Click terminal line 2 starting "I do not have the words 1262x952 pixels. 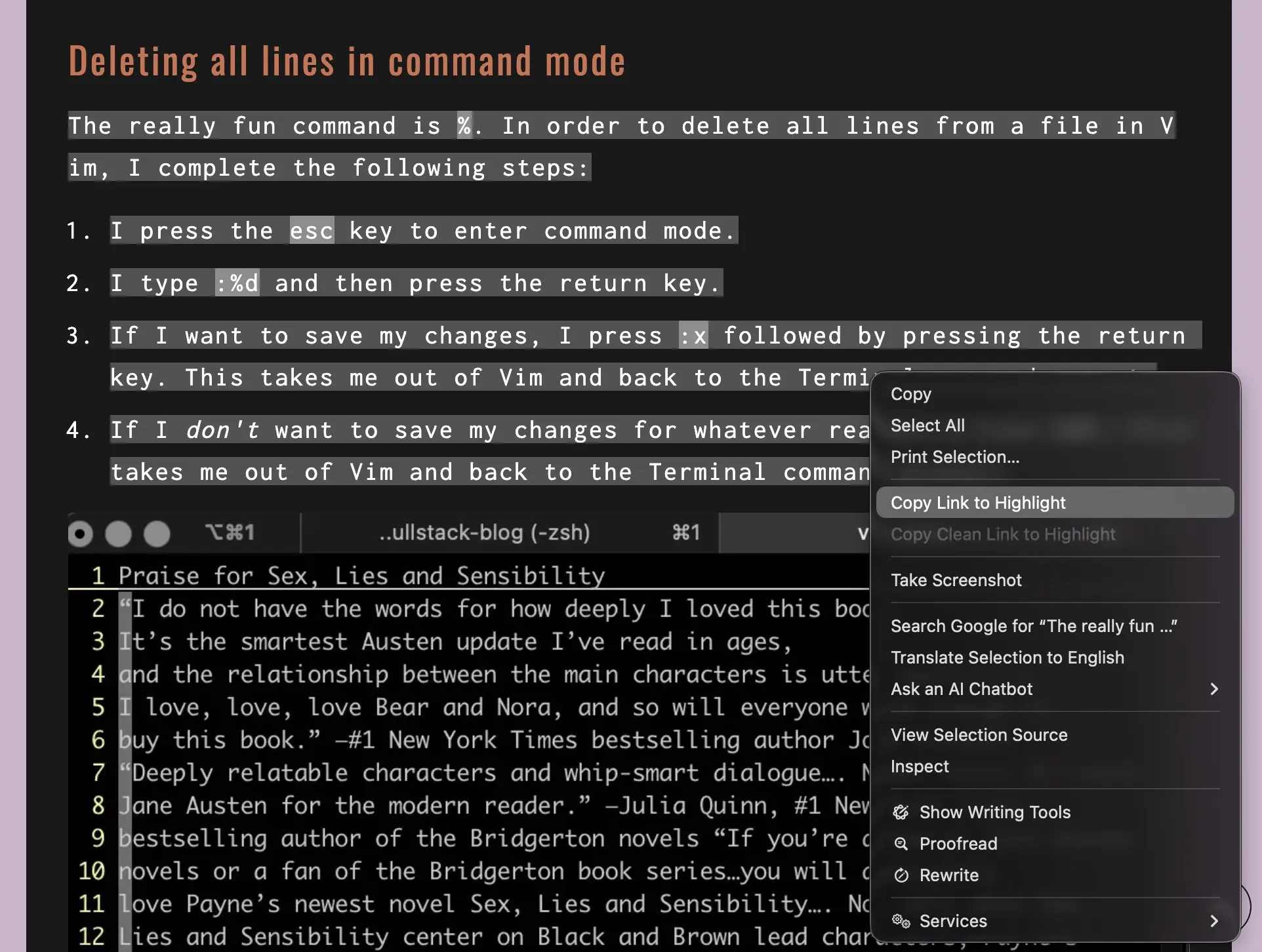[x=494, y=608]
